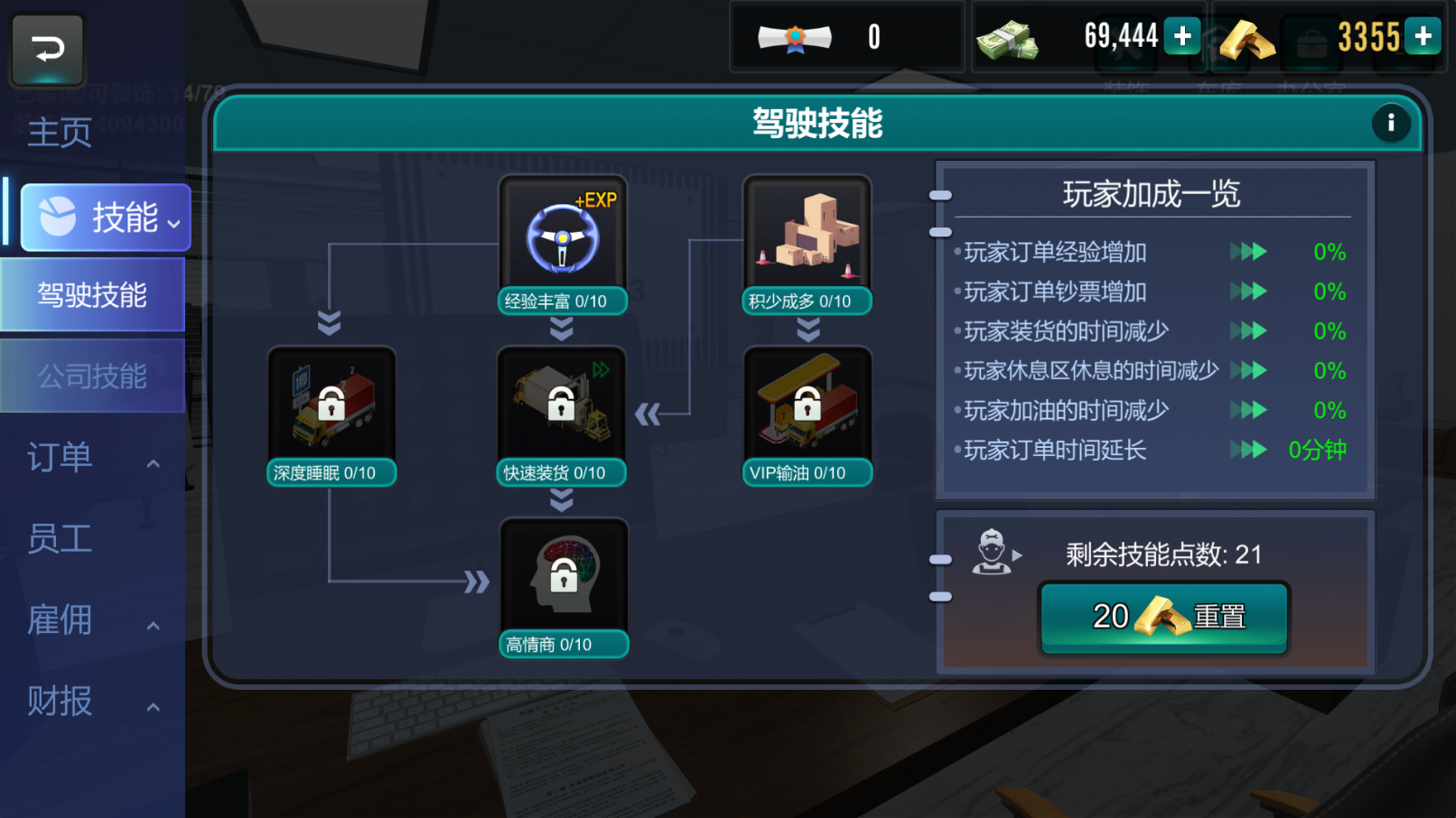This screenshot has width=1456, height=818.
Task: Expand the 订单 sidebar section
Action: coord(92,458)
